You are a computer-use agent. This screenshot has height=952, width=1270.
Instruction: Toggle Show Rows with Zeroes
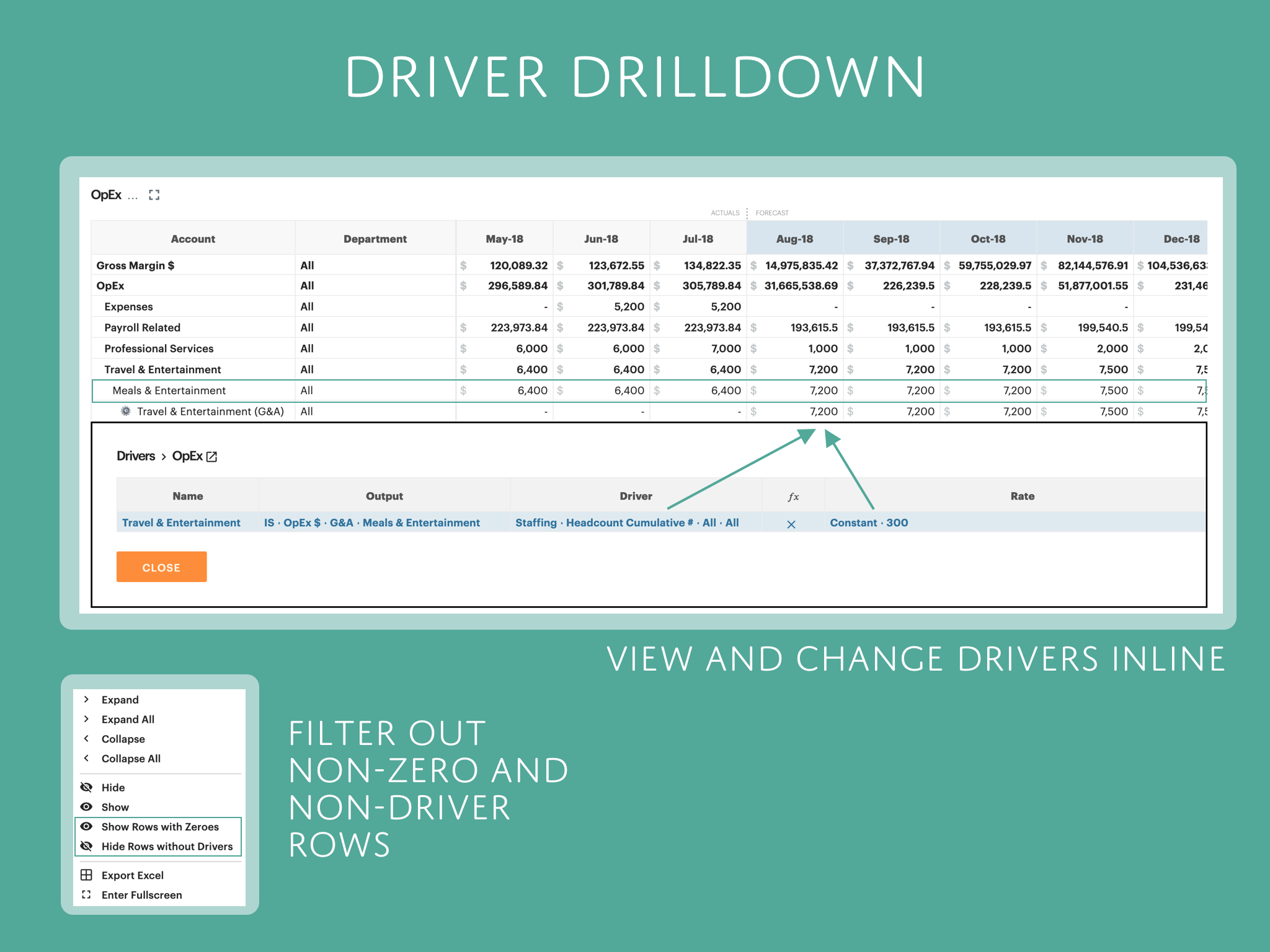pyautogui.click(x=160, y=827)
